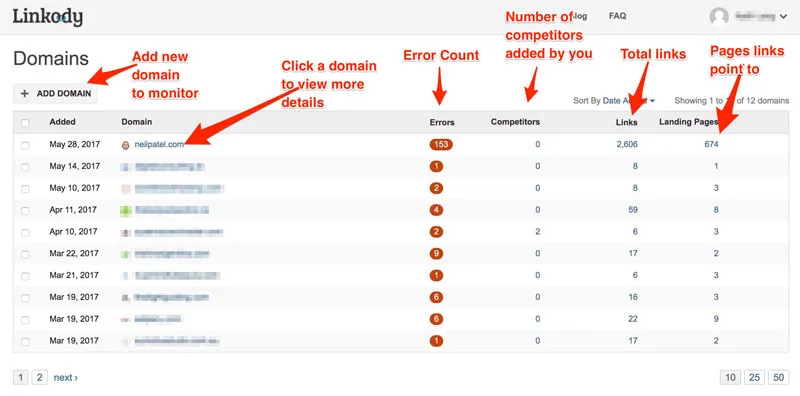Open links count 22
Screen dimensions: 800x396
[633, 319]
